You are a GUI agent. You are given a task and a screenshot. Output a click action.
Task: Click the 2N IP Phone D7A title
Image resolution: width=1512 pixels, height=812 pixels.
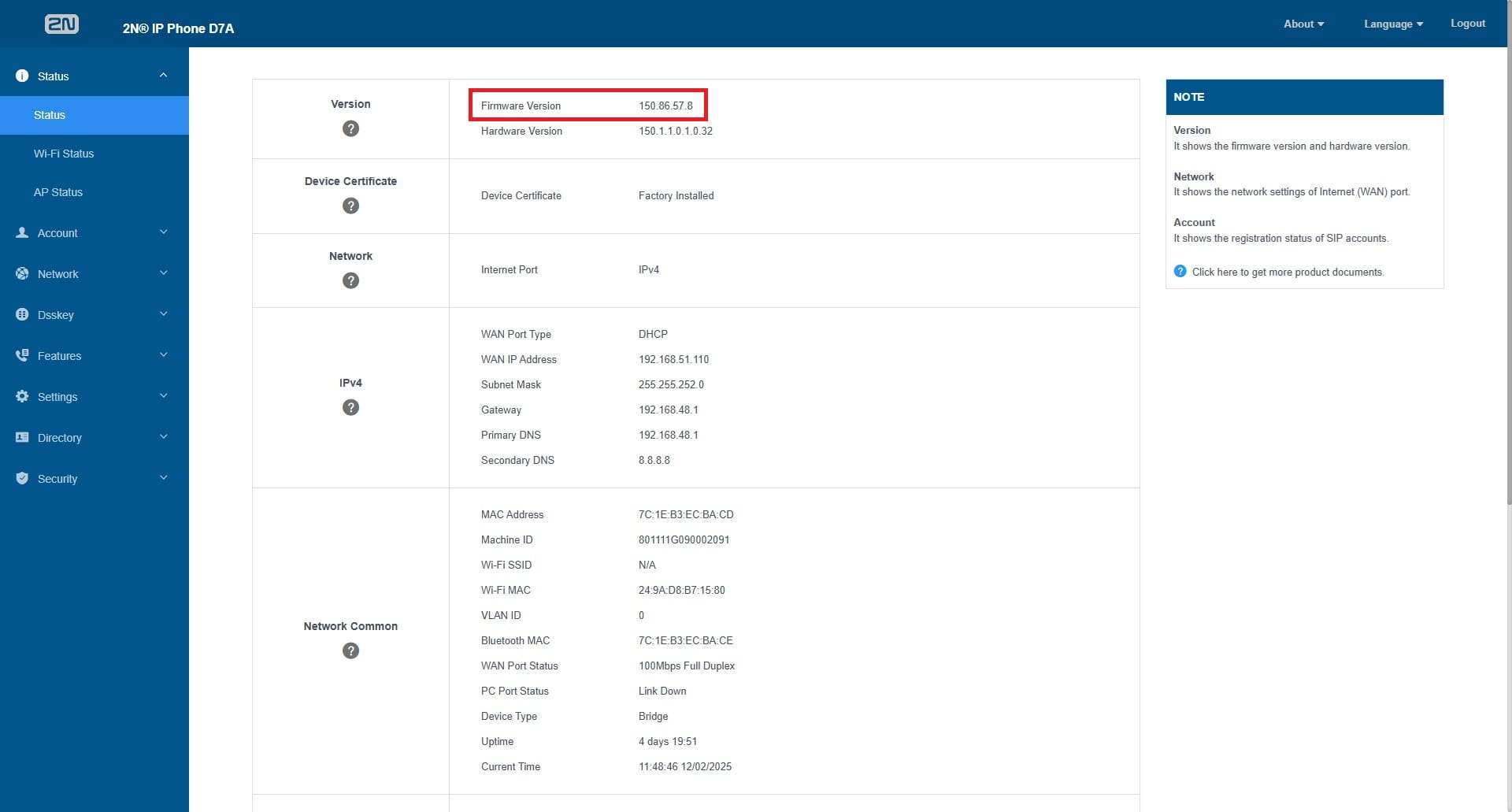point(178,28)
